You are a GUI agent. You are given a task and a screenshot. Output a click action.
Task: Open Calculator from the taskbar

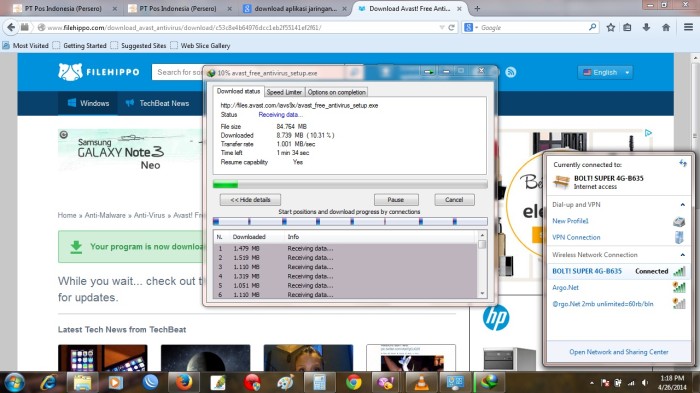click(319, 383)
